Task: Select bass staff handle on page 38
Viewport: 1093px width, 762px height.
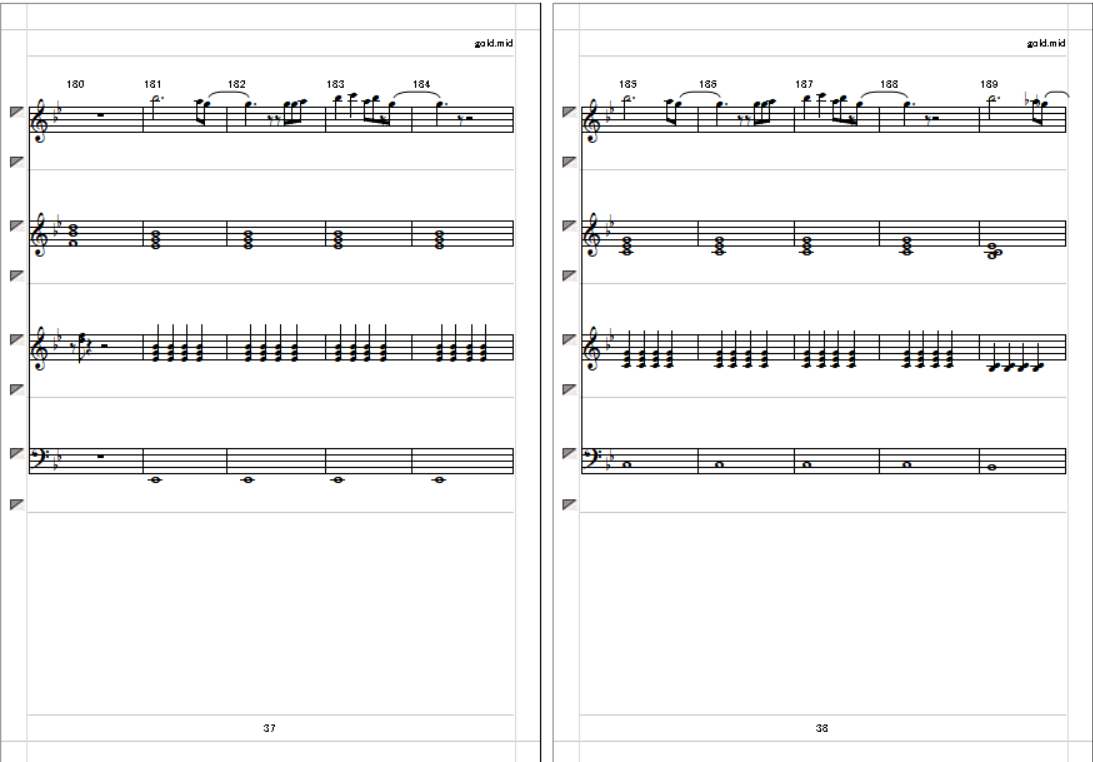Action: click(x=570, y=453)
